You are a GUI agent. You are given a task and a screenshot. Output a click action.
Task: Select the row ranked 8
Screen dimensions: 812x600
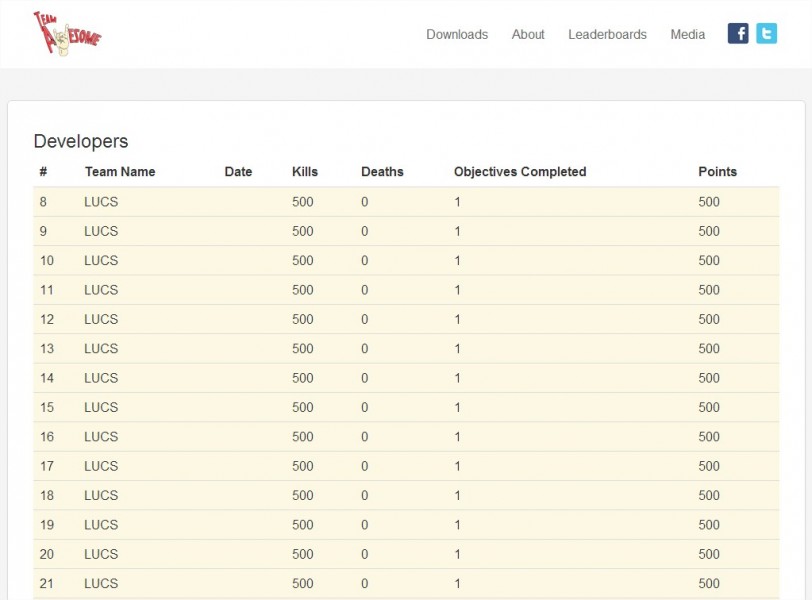point(406,202)
